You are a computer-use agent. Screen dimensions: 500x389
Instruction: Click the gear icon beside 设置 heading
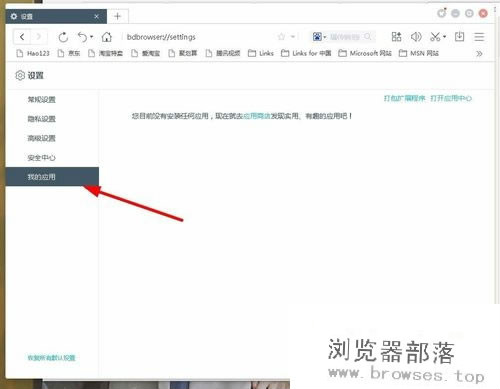click(x=20, y=76)
